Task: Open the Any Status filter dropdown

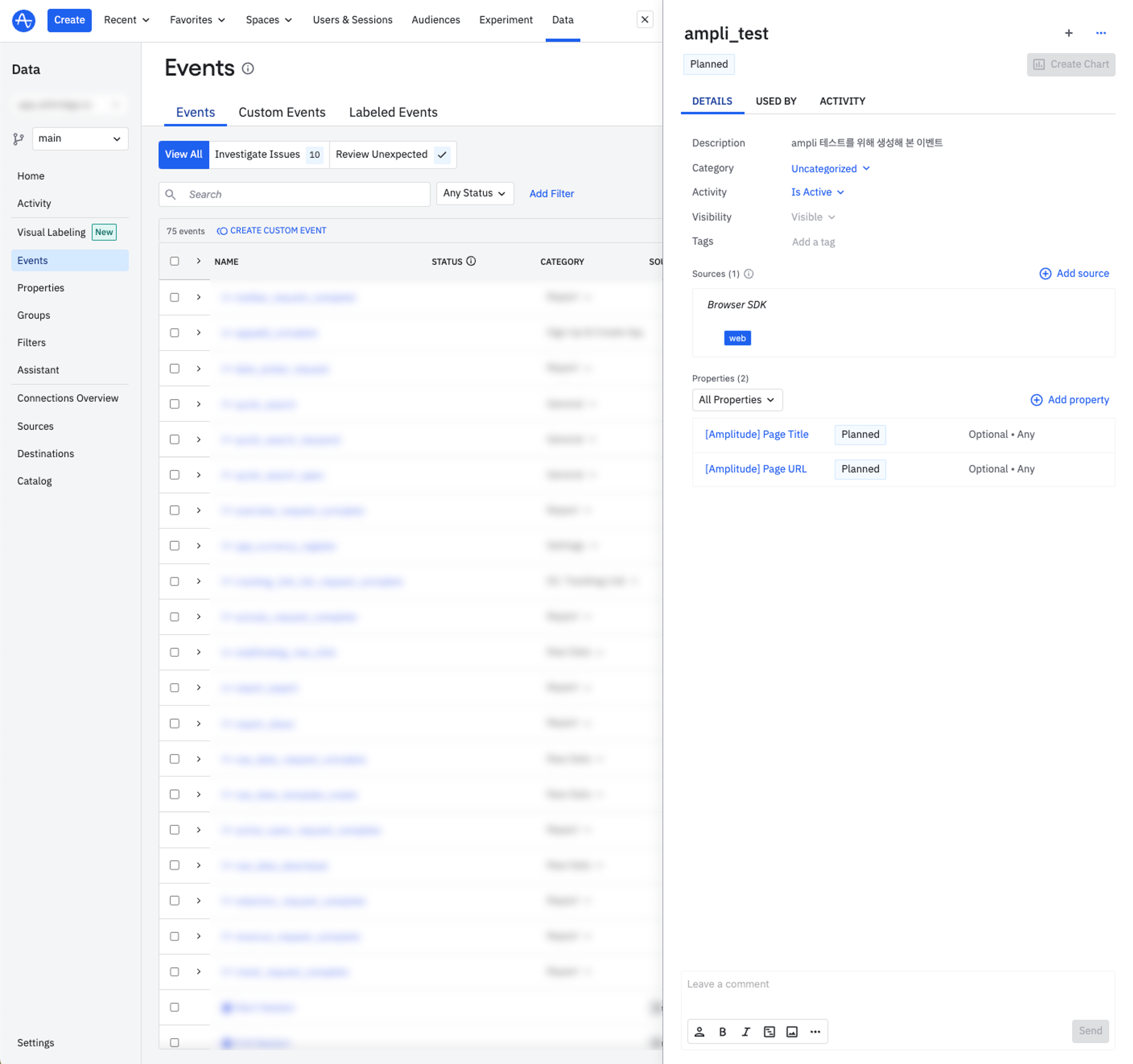Action: [x=474, y=194]
